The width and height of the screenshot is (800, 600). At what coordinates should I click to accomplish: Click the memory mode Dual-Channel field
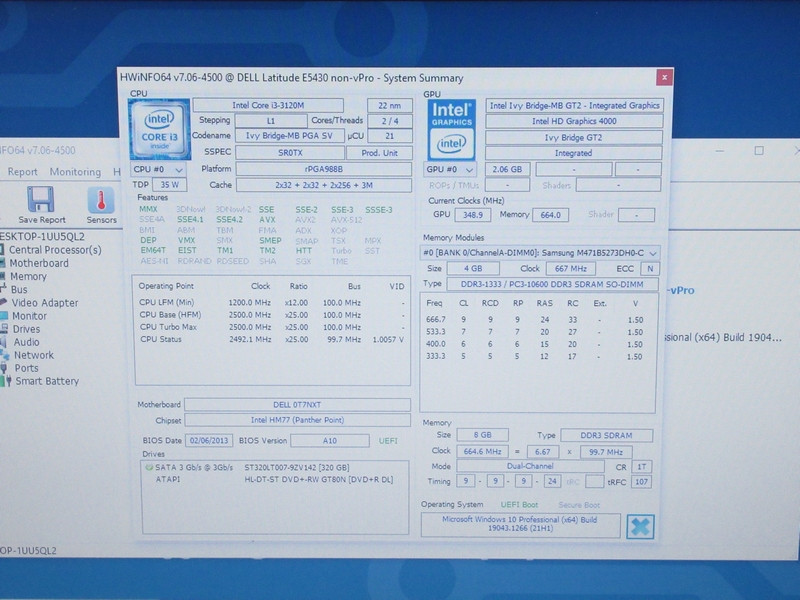coord(530,466)
